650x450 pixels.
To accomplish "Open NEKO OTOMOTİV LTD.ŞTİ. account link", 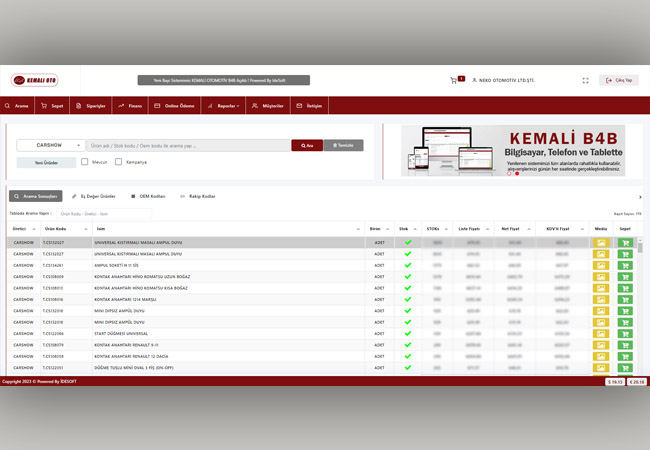I will [503, 80].
